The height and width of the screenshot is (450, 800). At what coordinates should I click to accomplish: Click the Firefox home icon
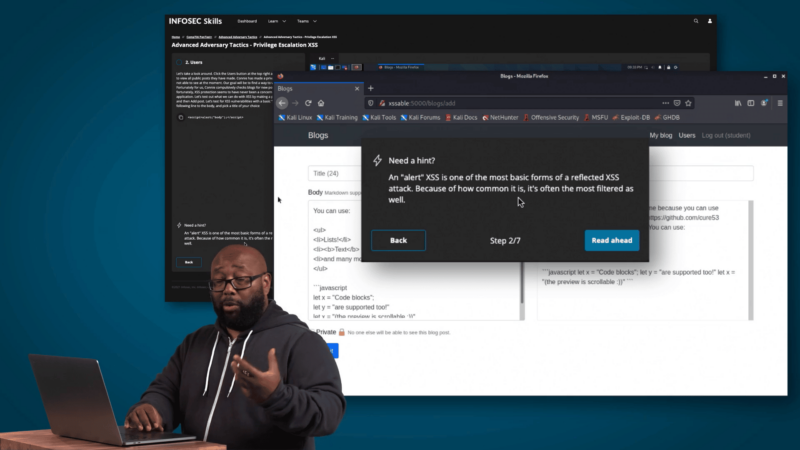pyautogui.click(x=320, y=103)
